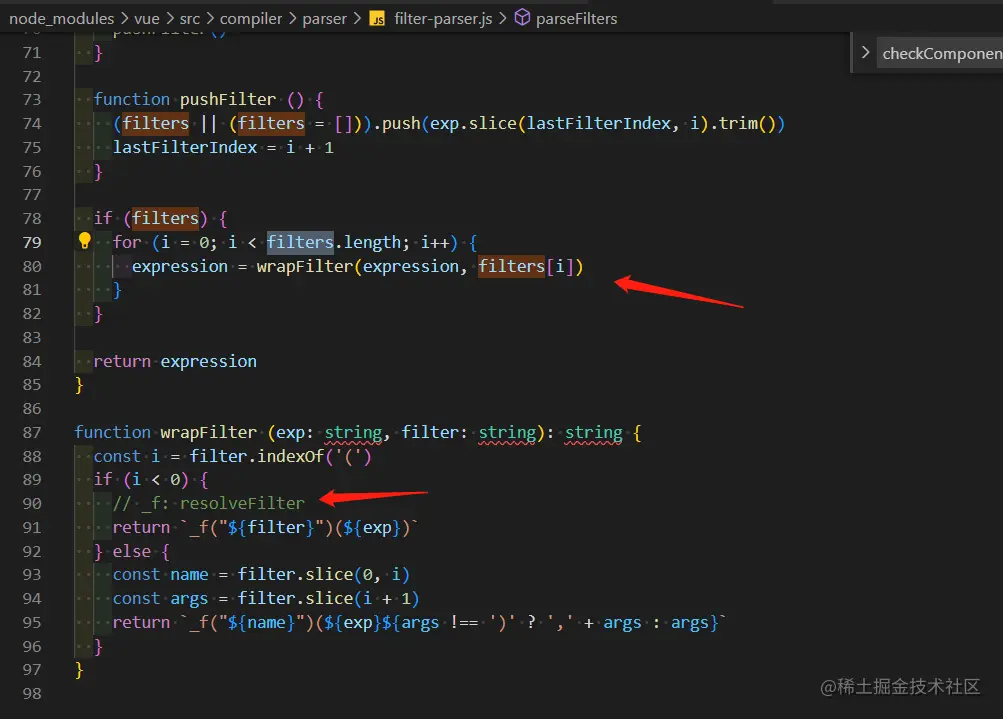Open the compiler breadcrumb segment
Image resolution: width=1003 pixels, height=719 pixels.
pos(251,19)
